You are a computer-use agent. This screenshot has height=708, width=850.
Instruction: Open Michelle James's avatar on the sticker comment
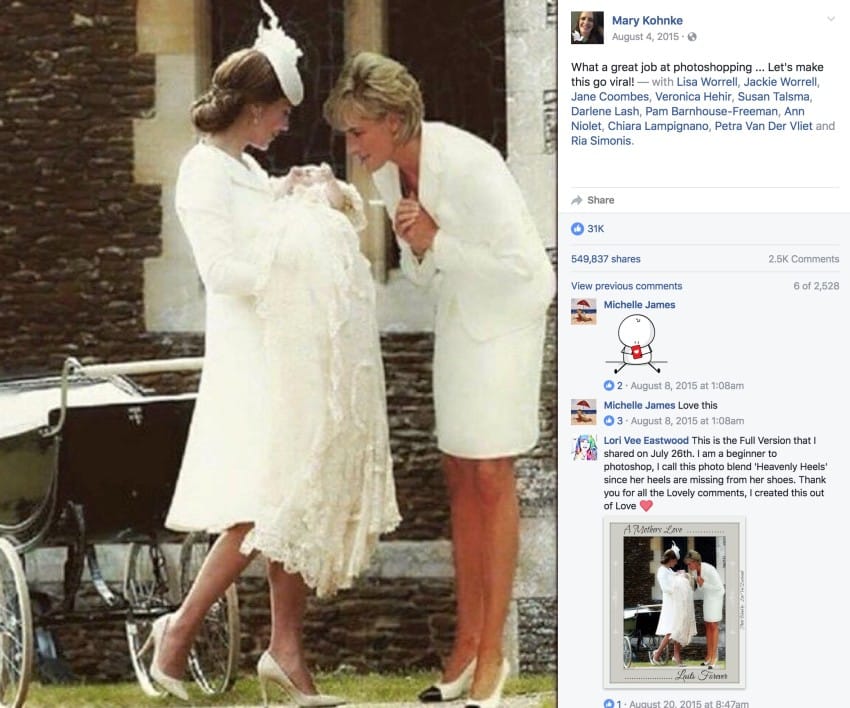point(584,312)
